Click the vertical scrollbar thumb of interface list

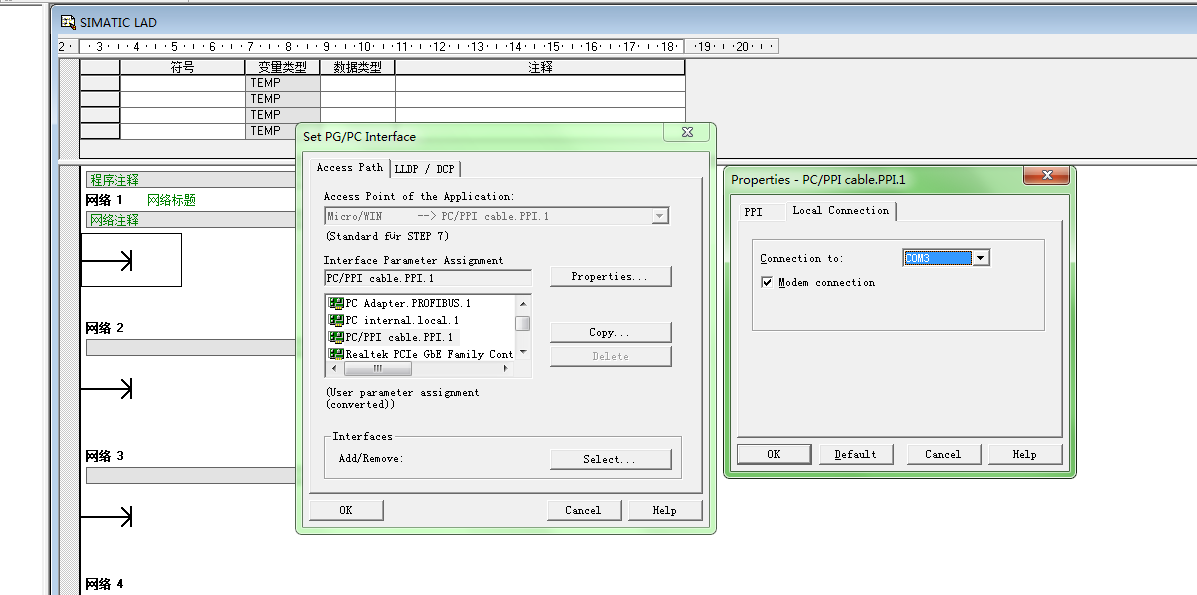(523, 323)
